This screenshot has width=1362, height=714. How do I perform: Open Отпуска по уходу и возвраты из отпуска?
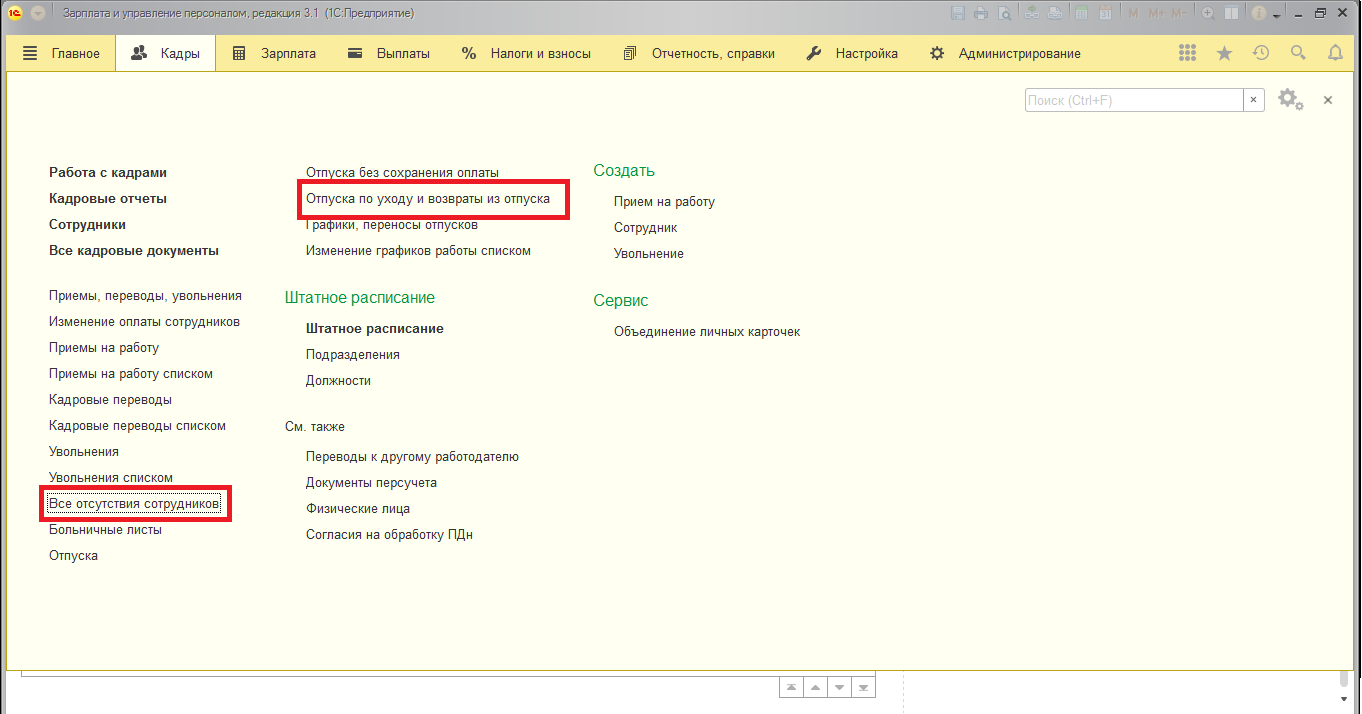point(428,198)
